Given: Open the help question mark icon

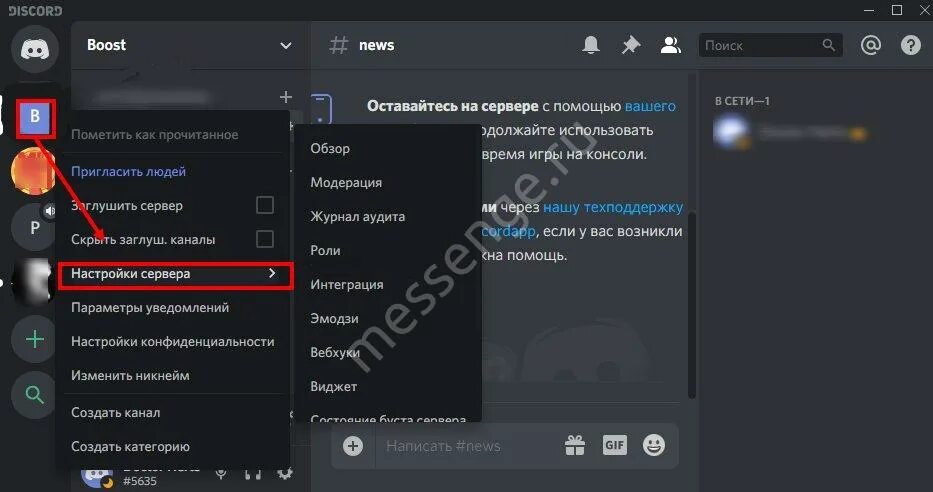Looking at the screenshot, I should click(910, 45).
